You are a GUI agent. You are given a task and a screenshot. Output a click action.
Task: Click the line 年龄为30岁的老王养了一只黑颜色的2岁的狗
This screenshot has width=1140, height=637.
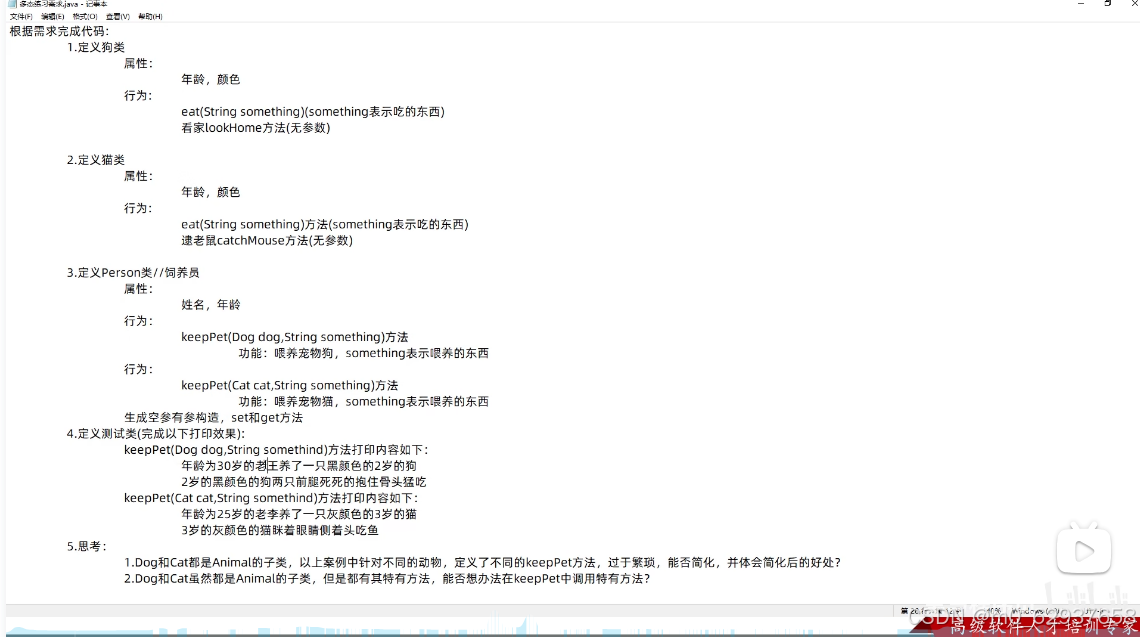coord(299,466)
